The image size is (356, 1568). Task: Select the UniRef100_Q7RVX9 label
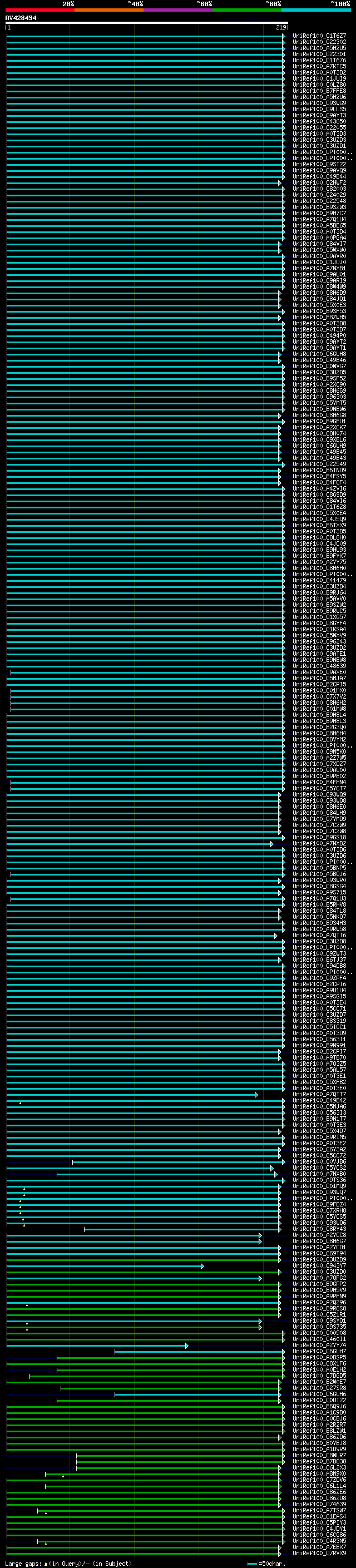319,1553
